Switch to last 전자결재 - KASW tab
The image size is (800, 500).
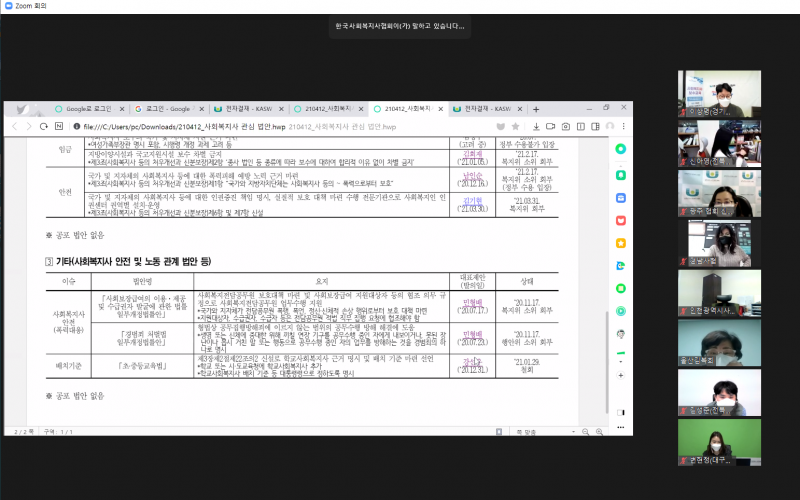click(488, 109)
